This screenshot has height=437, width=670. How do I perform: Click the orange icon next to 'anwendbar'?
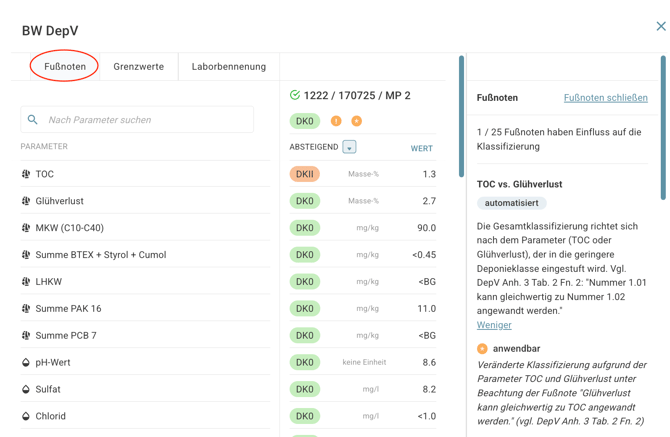click(482, 349)
